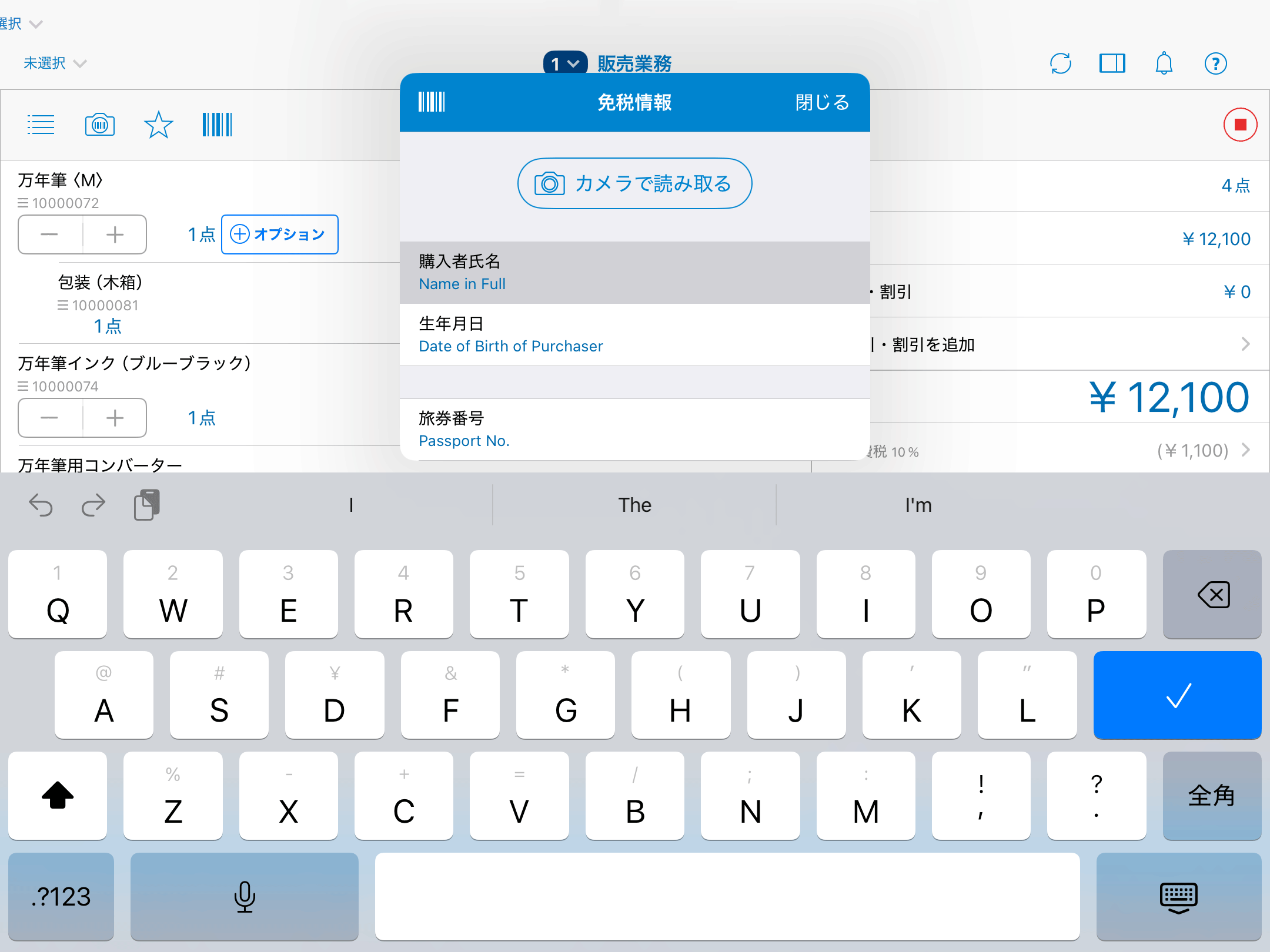Expand the 選択 dropdown at top left

pos(21,24)
